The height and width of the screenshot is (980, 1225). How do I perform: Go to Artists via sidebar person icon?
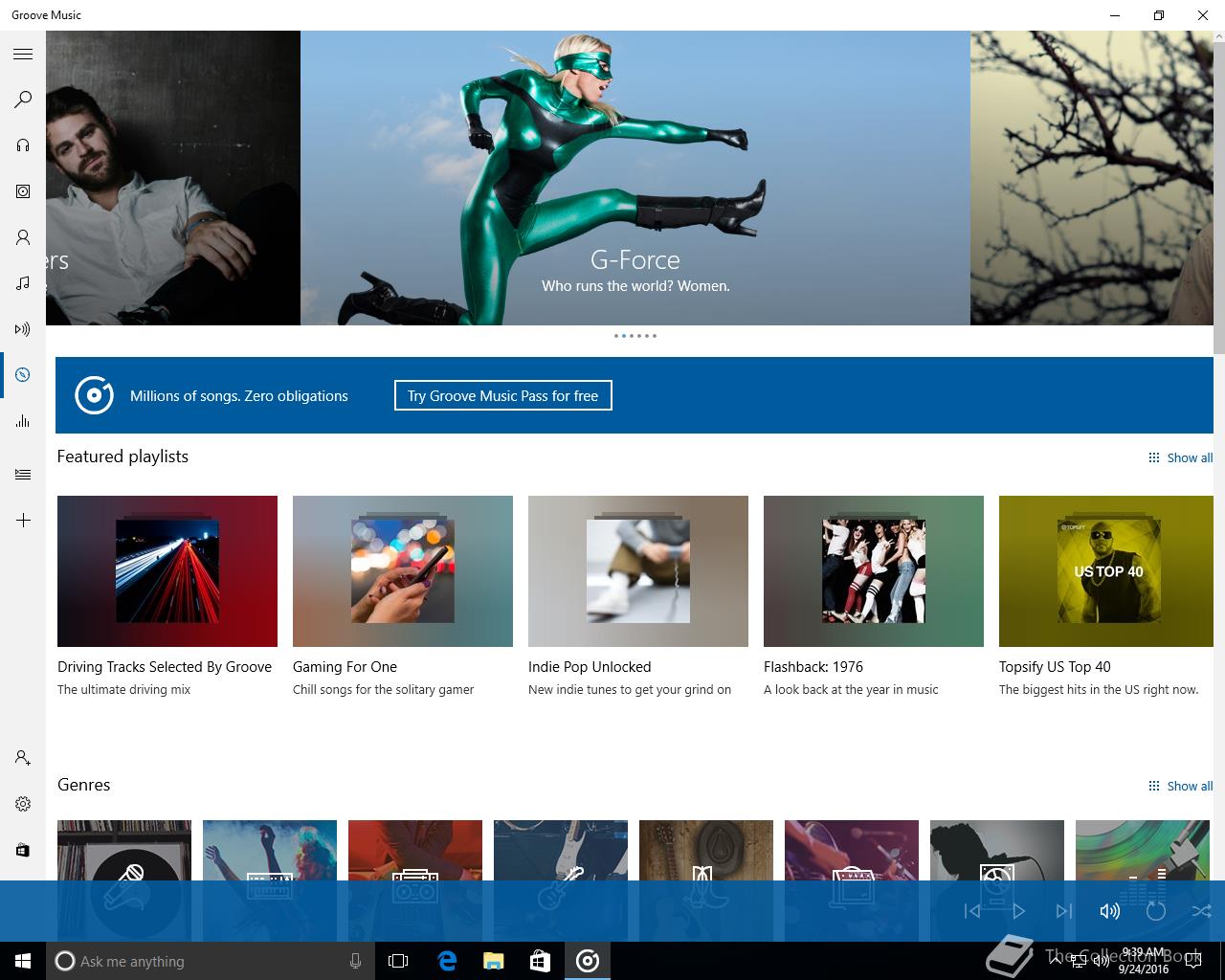tap(23, 237)
